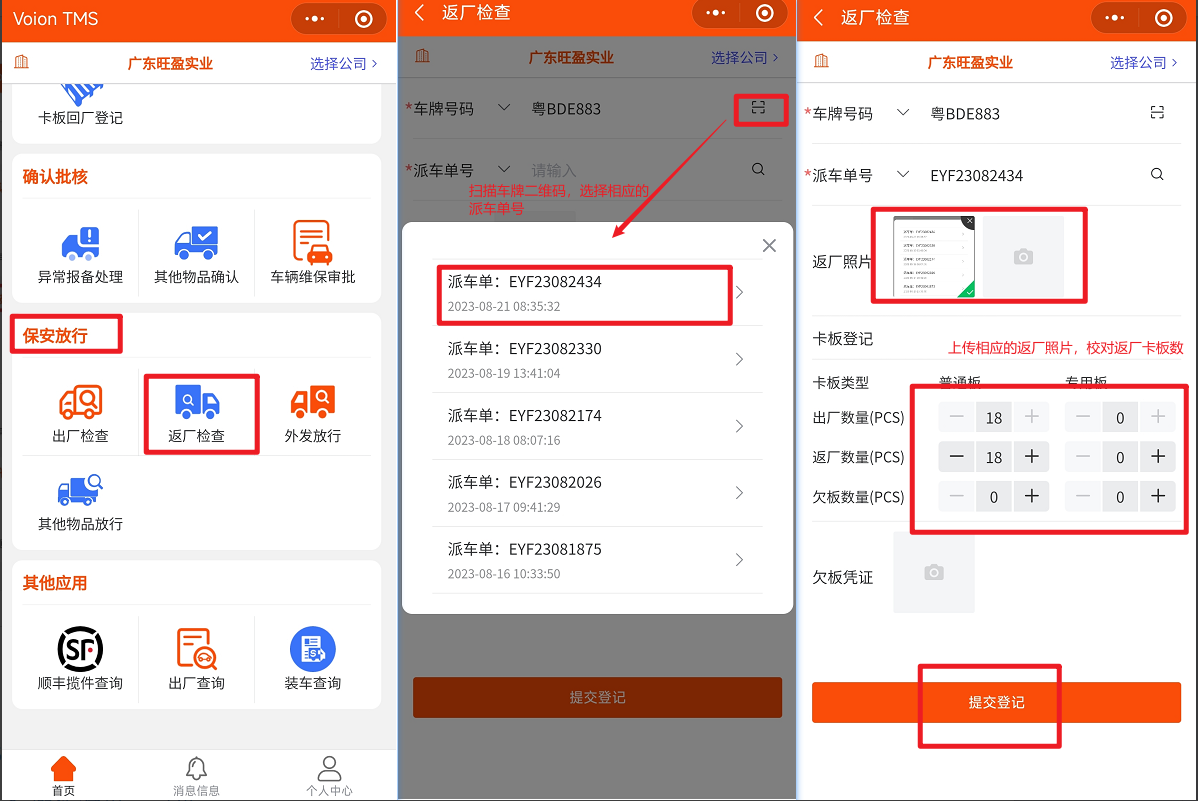Expand chevron for EYF23081875 row
Viewport: 1198px width, 801px height.
tap(739, 560)
